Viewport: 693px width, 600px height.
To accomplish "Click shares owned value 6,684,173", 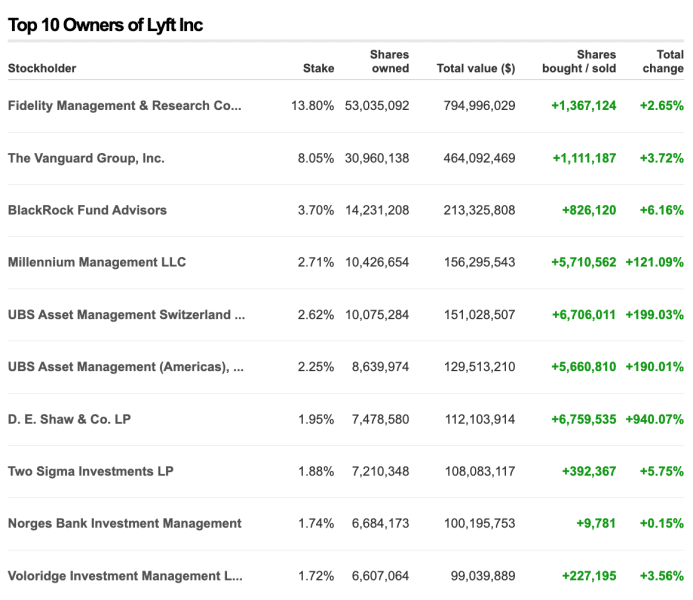I will [x=381, y=524].
